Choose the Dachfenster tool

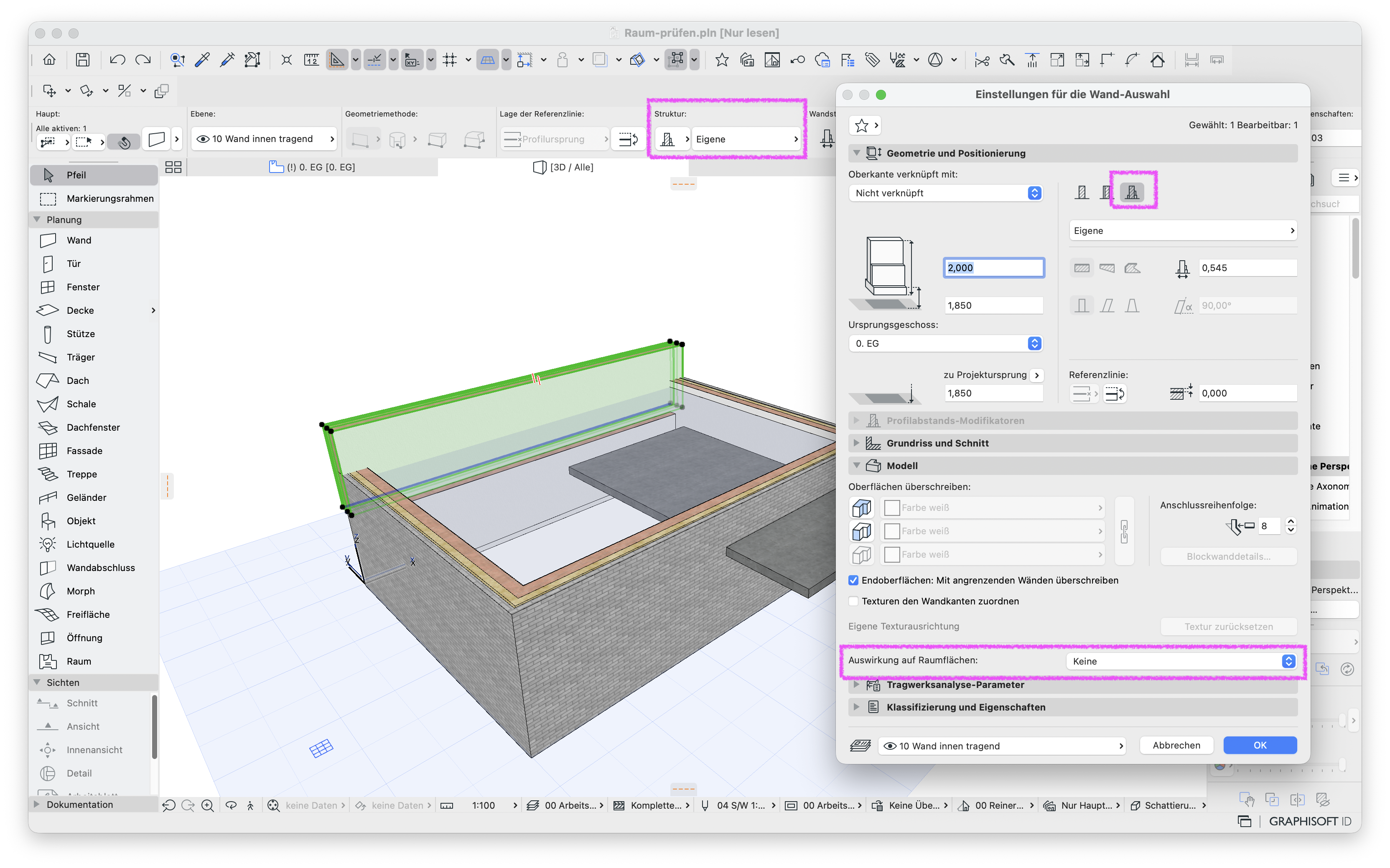tap(94, 428)
